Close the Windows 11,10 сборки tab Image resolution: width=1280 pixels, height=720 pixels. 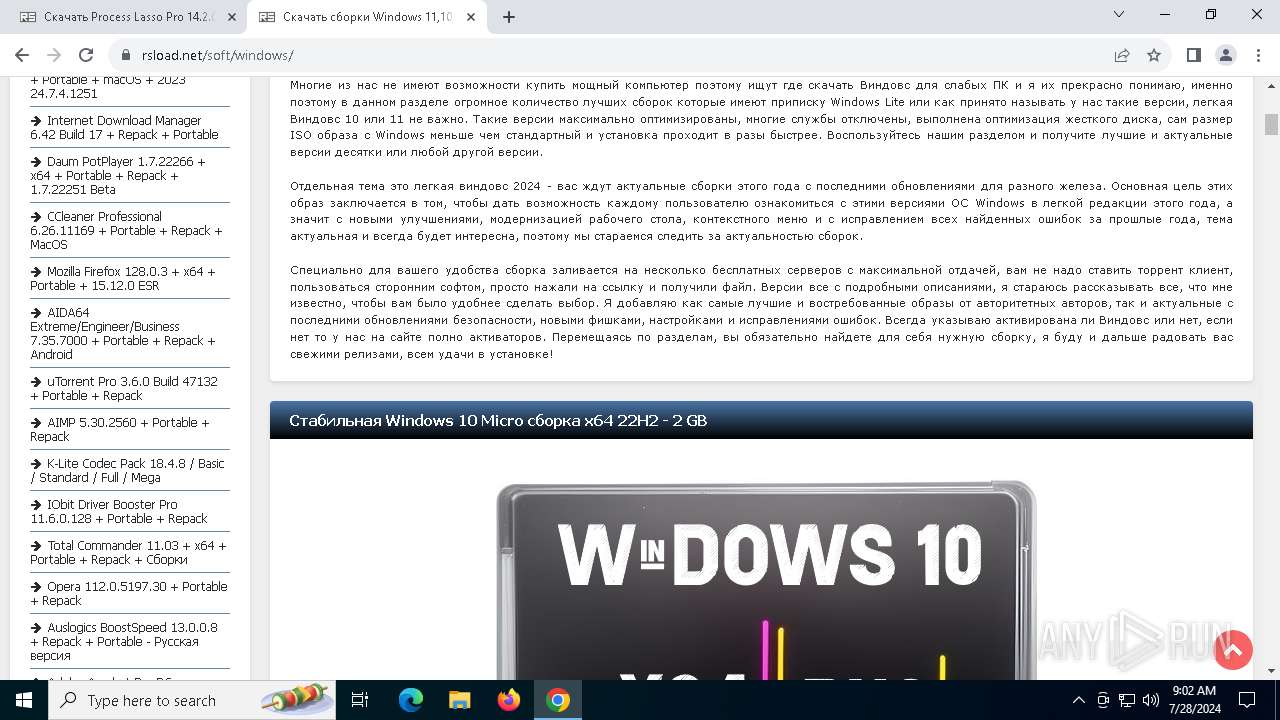(471, 17)
